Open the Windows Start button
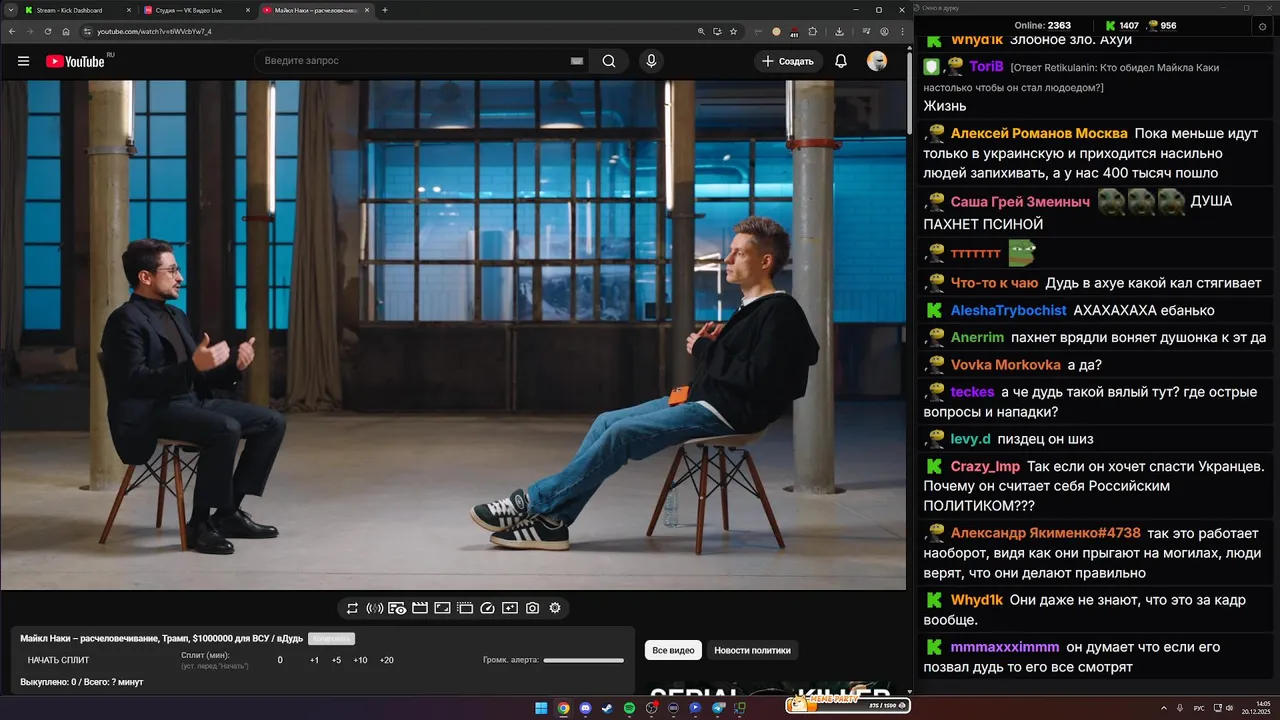1280x720 pixels. pyautogui.click(x=541, y=708)
